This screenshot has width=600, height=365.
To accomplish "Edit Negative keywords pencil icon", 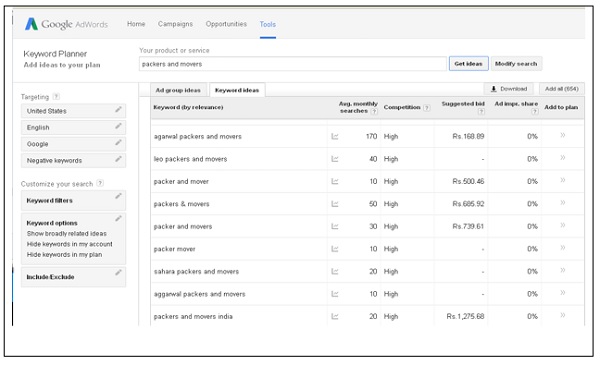I will tap(118, 159).
